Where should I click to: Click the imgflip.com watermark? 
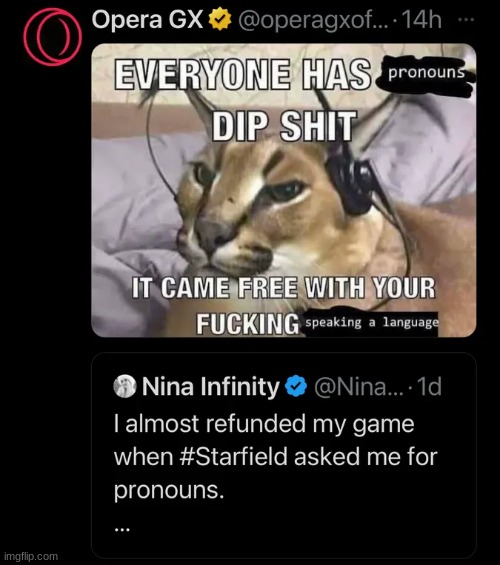pyautogui.click(x=31, y=556)
